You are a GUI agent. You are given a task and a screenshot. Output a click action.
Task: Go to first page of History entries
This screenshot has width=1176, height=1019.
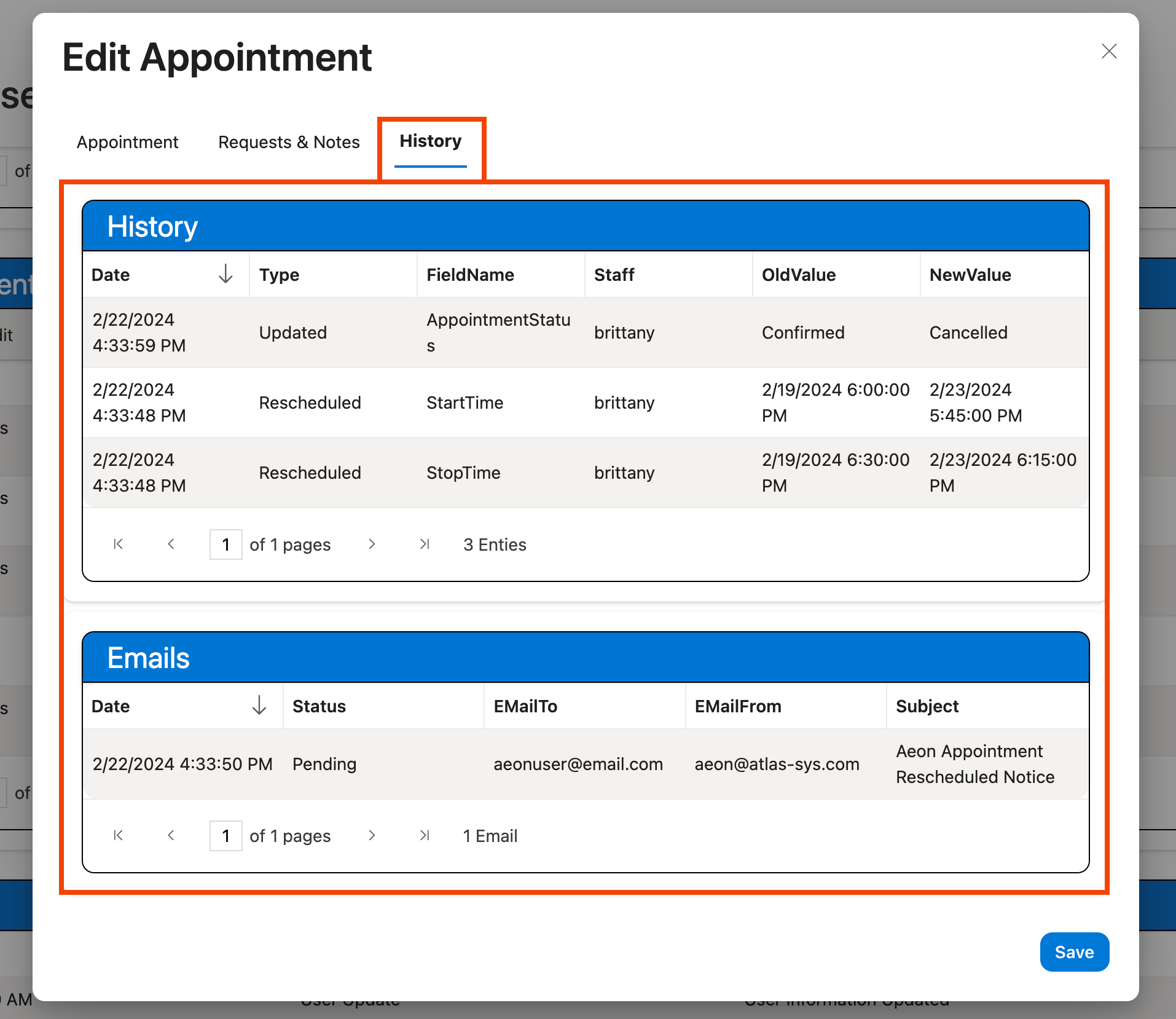tap(118, 544)
